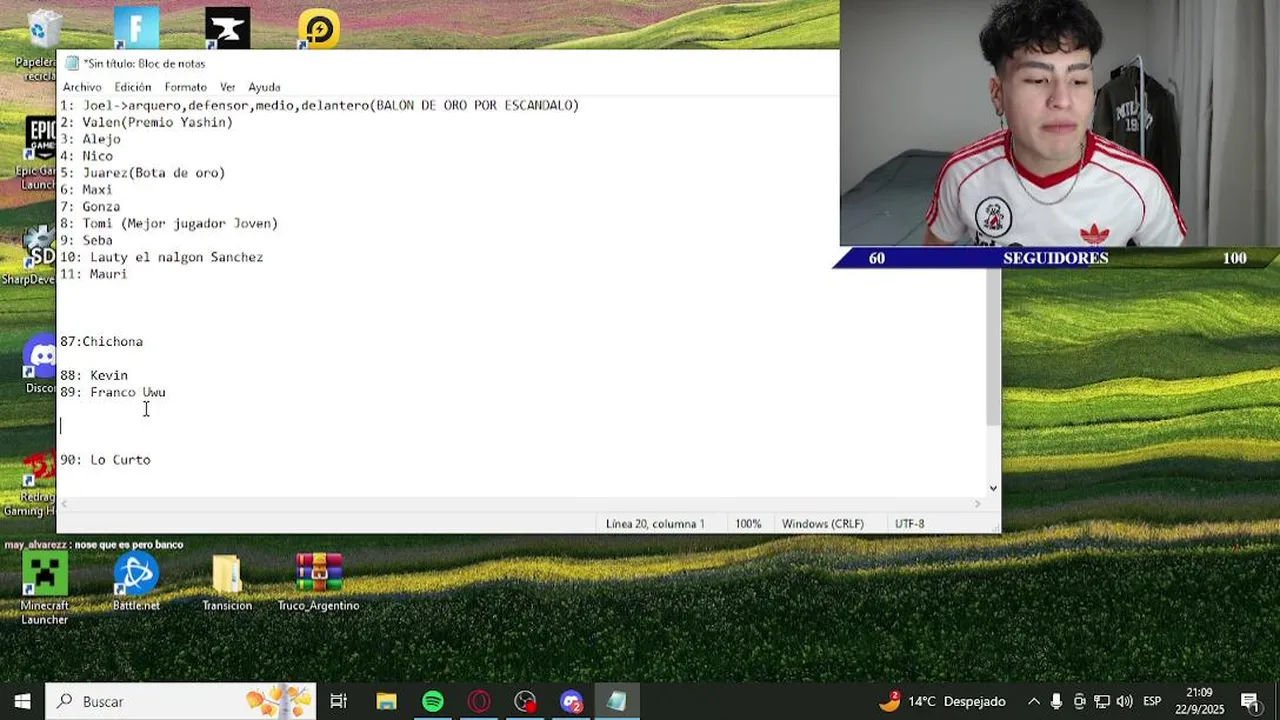Open the 21:09 clock and calendar
This screenshot has height=720, width=1280.
(x=1199, y=701)
